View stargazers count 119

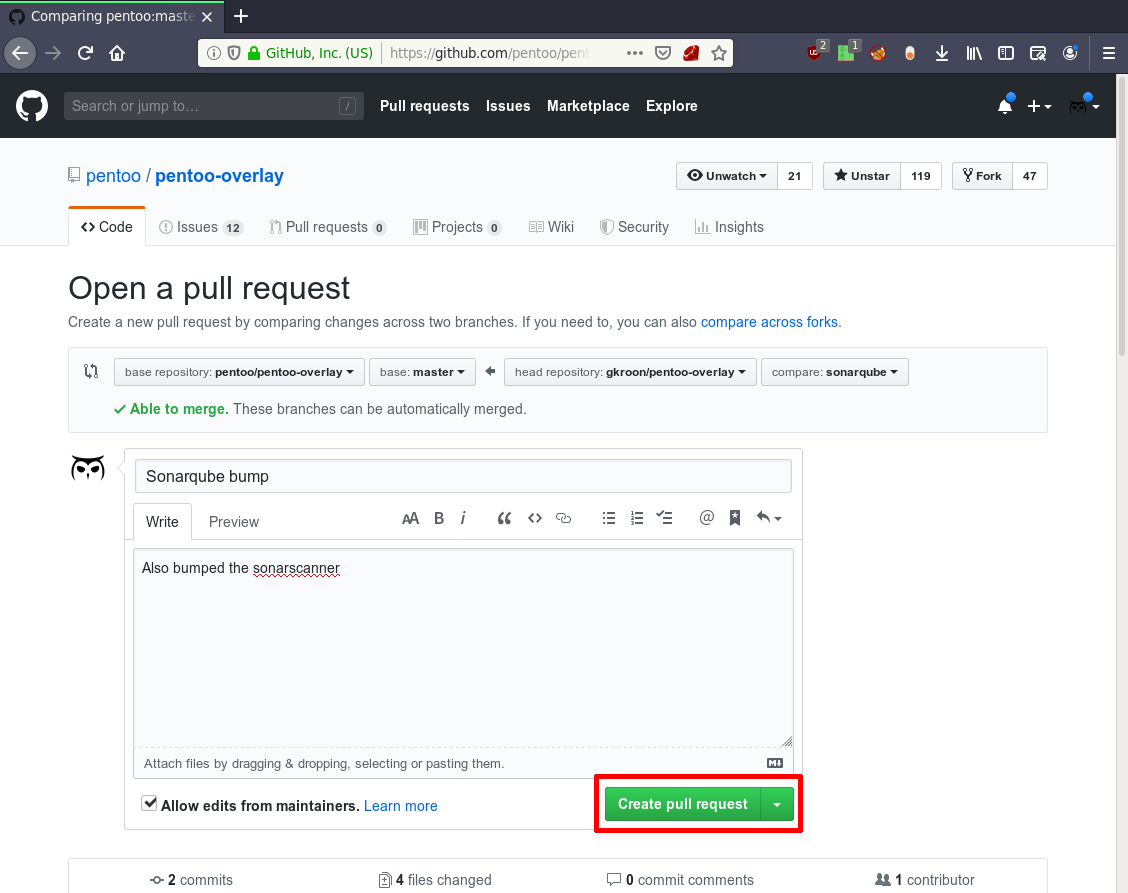[x=921, y=176]
